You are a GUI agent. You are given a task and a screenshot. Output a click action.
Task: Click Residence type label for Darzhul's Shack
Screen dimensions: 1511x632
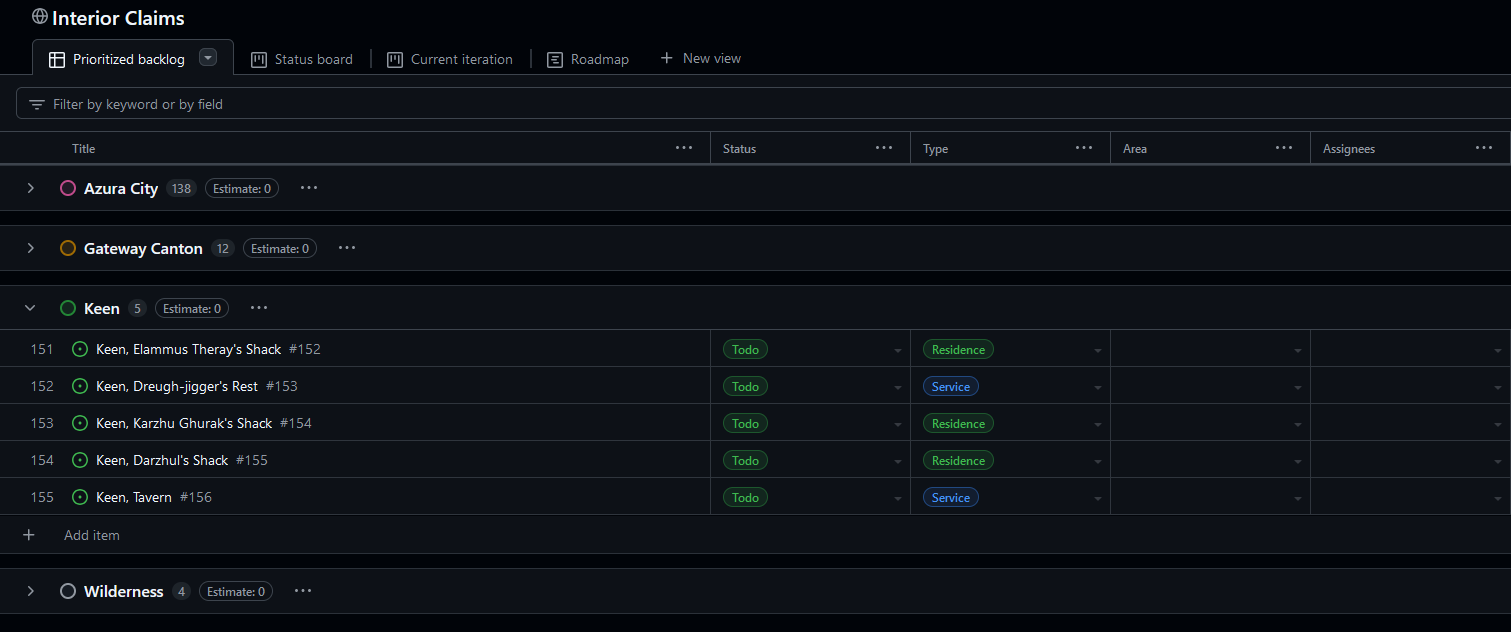tap(958, 460)
